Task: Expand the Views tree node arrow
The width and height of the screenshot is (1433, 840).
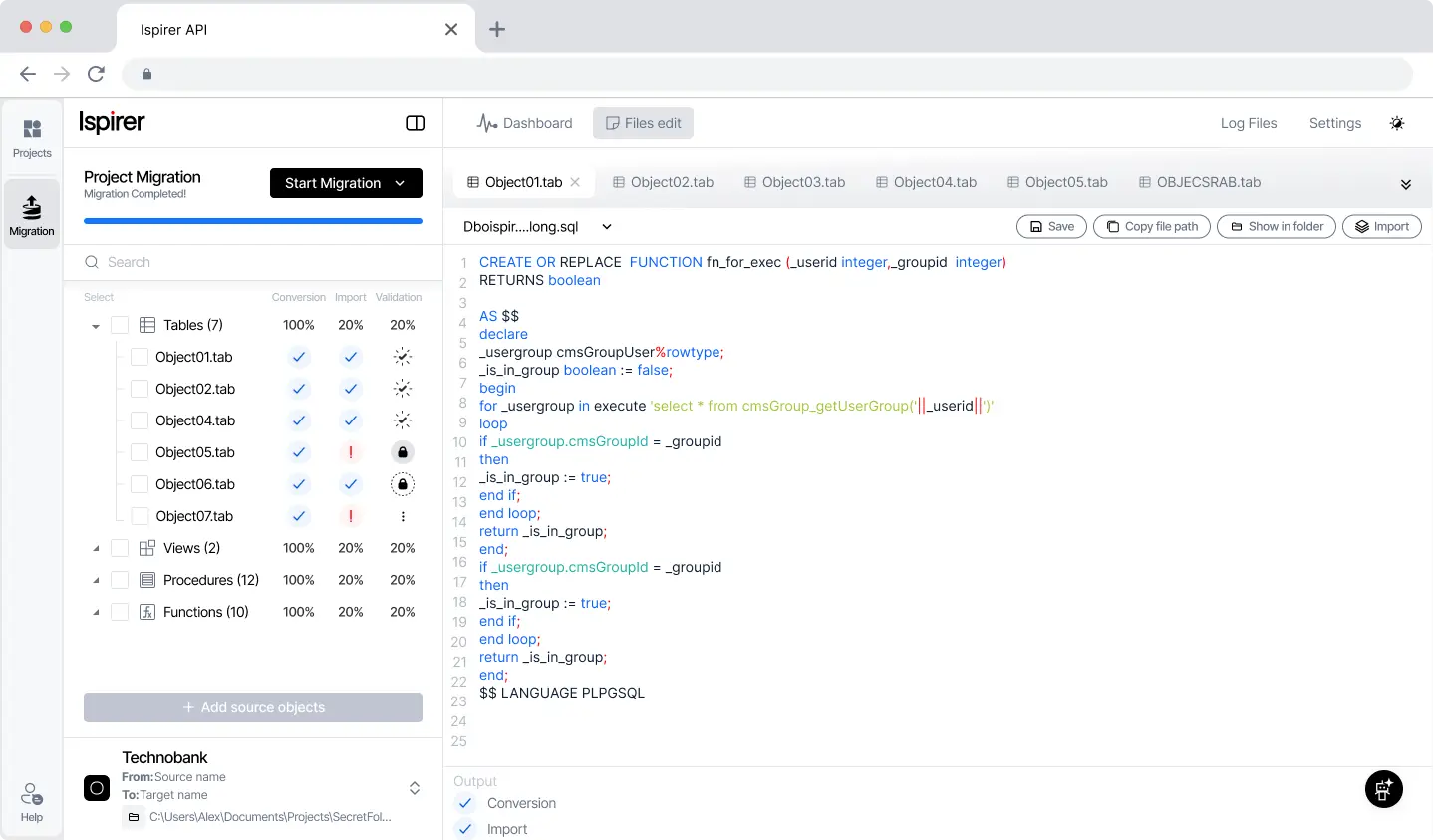Action: pos(96,548)
